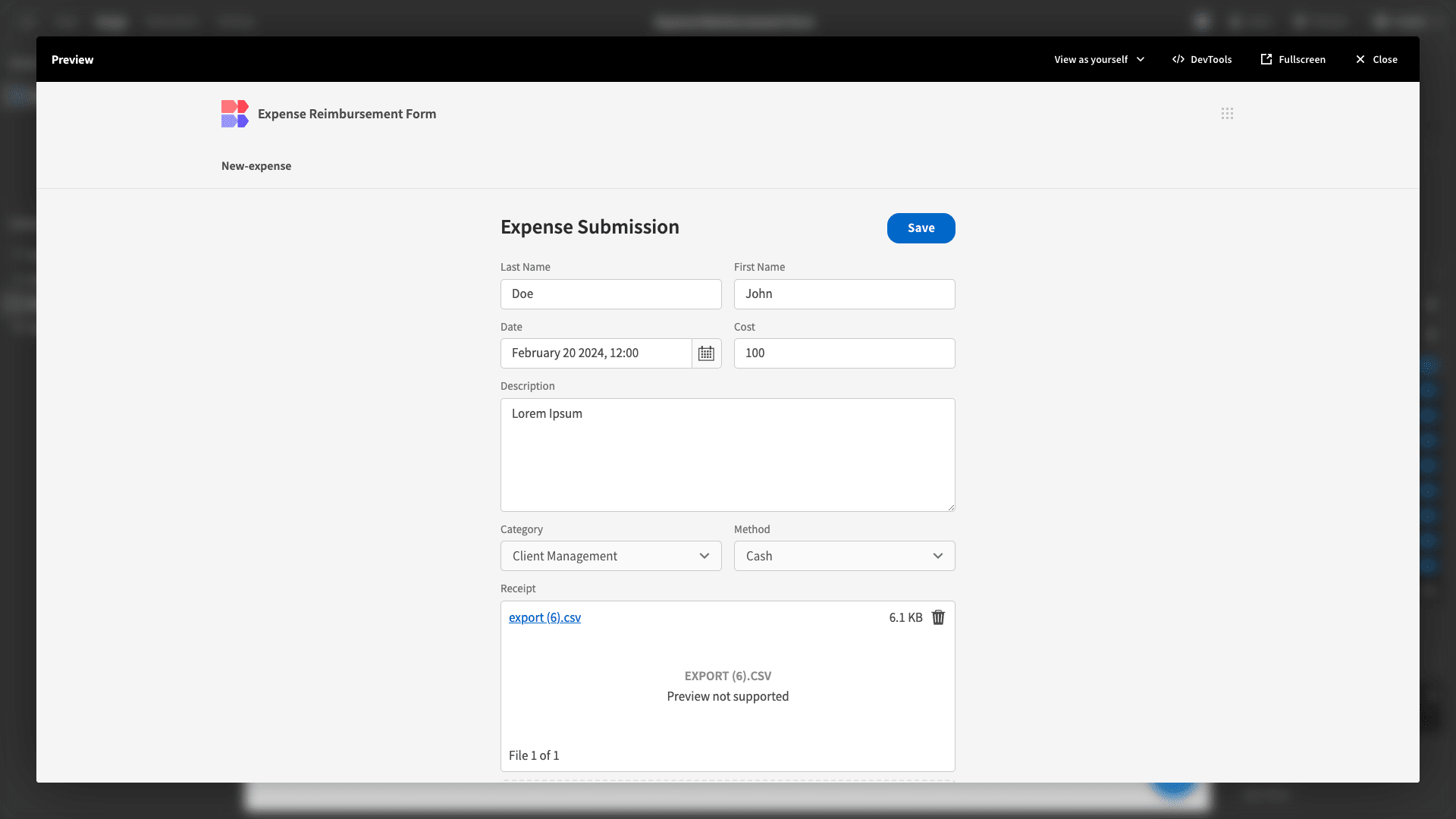Open the apps grid menu icon

coord(1227,114)
